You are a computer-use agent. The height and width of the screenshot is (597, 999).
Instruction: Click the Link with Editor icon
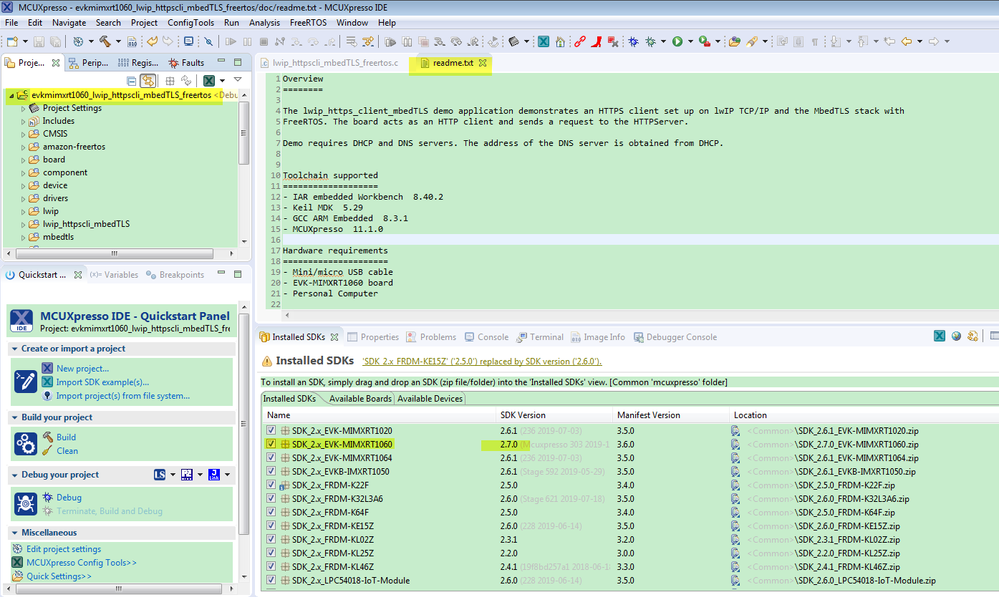point(148,80)
